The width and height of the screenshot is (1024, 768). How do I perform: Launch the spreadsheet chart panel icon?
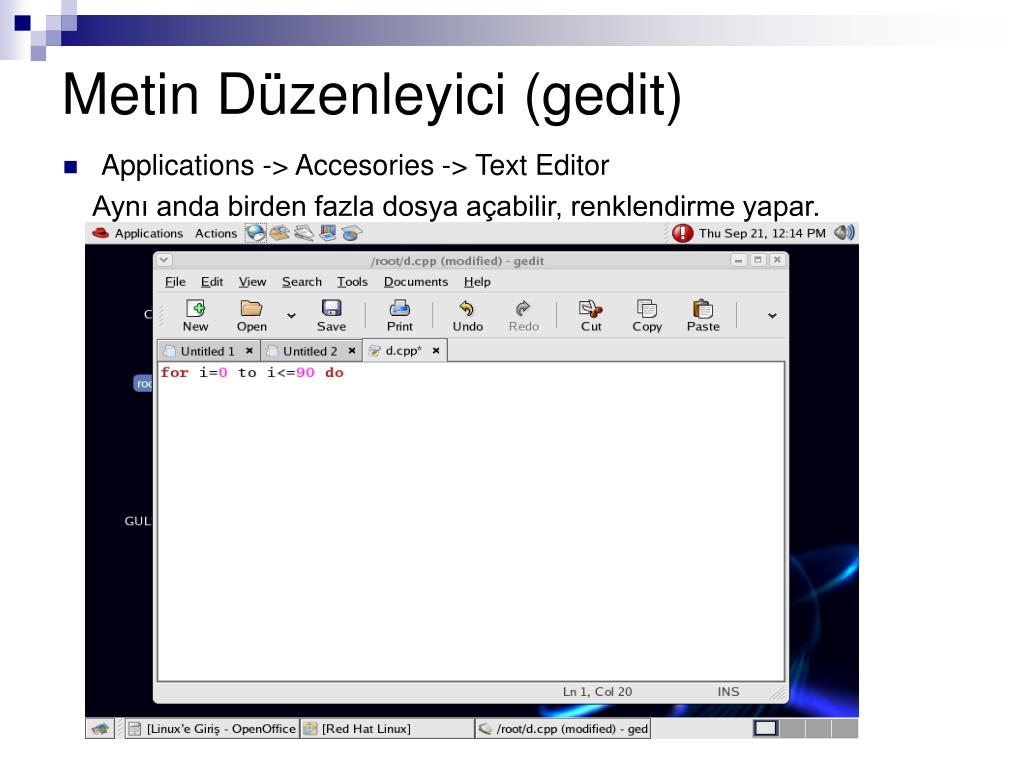click(351, 233)
